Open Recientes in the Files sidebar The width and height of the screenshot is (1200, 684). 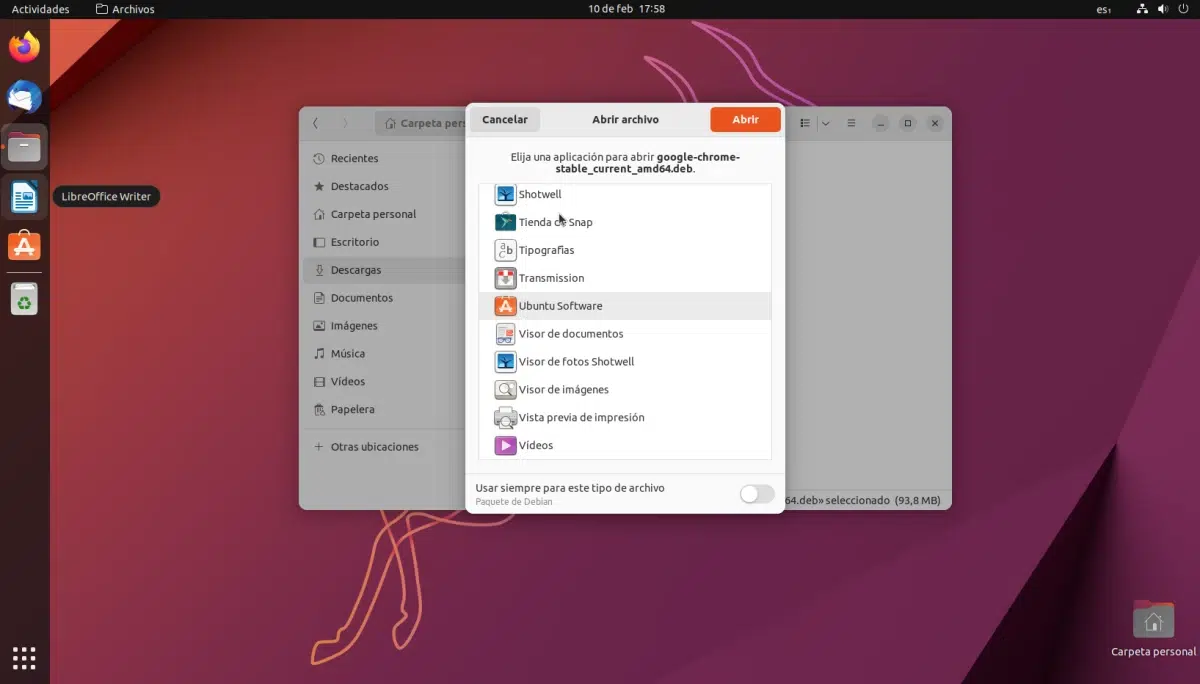[382, 158]
